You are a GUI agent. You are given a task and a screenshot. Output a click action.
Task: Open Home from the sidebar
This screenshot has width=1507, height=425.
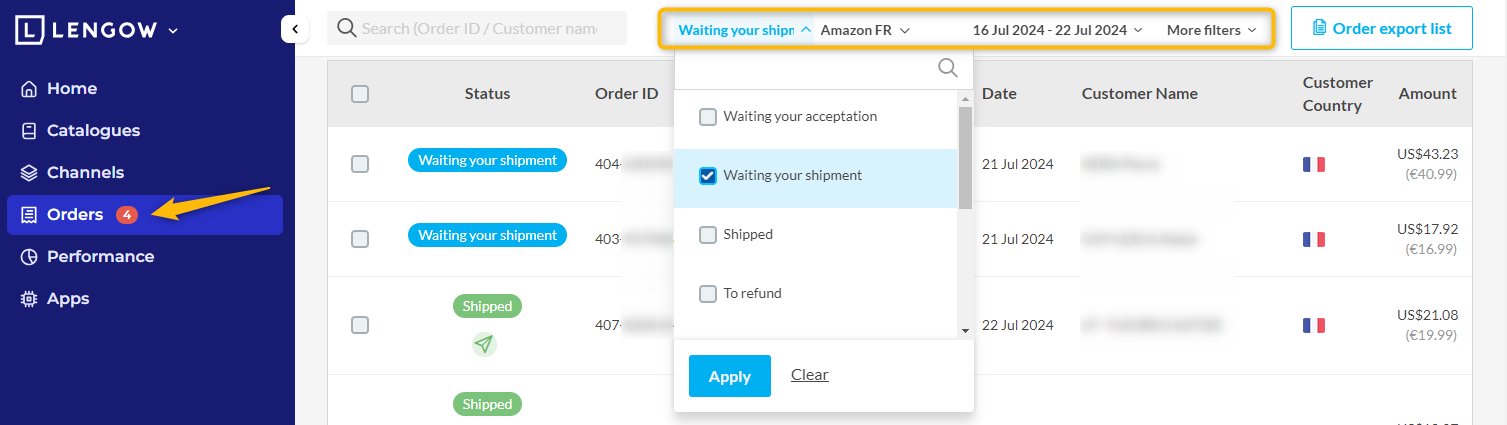[x=71, y=89]
